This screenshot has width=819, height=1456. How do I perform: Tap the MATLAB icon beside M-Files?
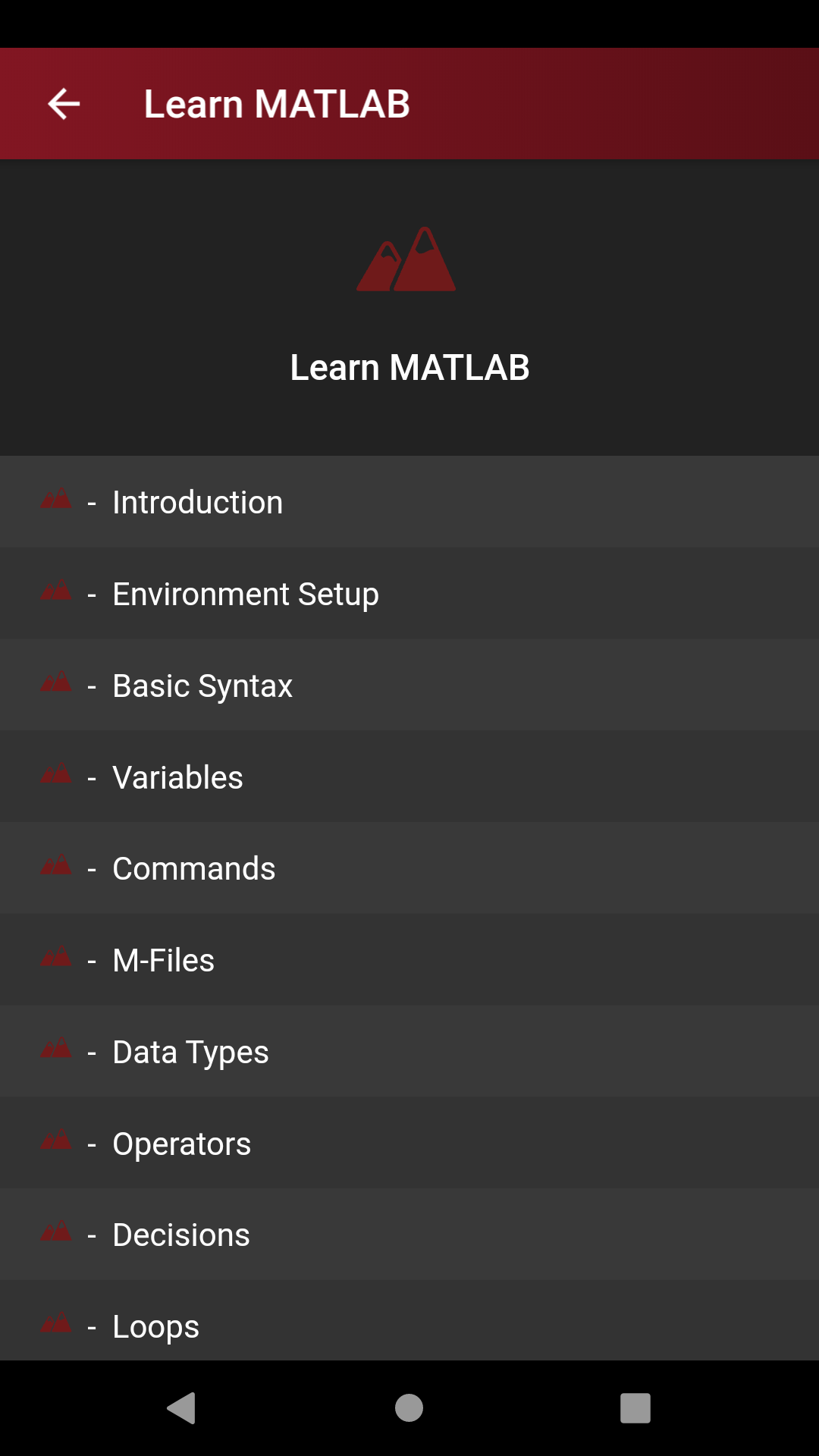pyautogui.click(x=56, y=957)
